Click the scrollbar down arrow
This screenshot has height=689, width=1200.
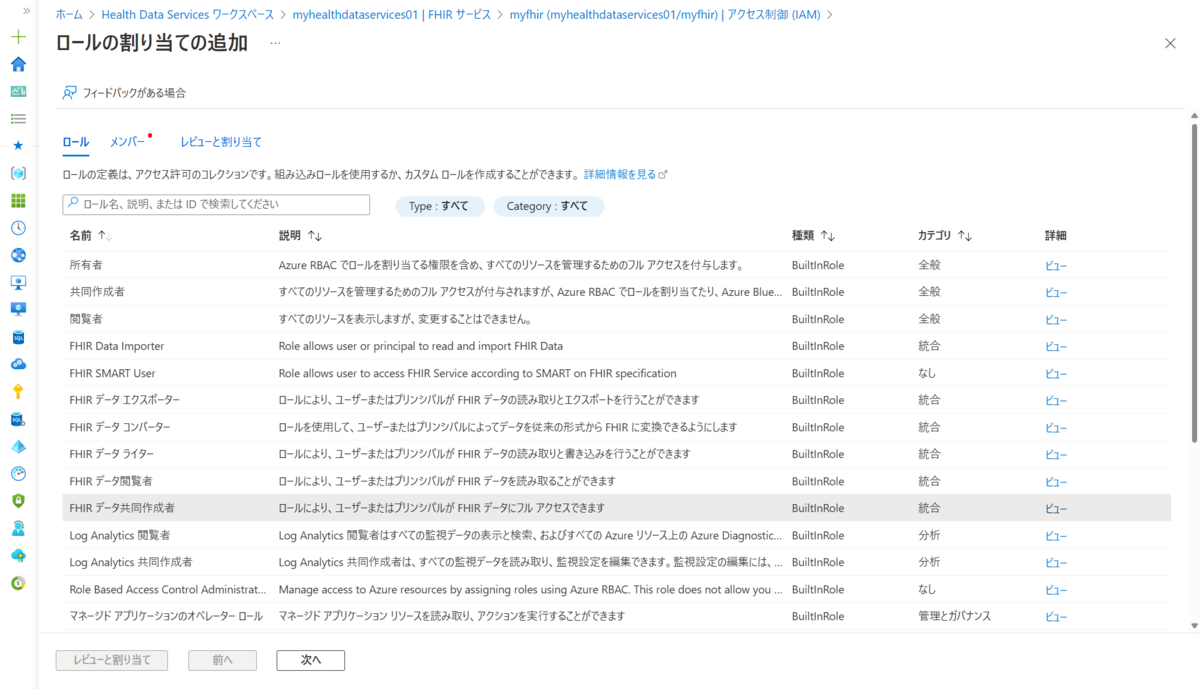1193,626
